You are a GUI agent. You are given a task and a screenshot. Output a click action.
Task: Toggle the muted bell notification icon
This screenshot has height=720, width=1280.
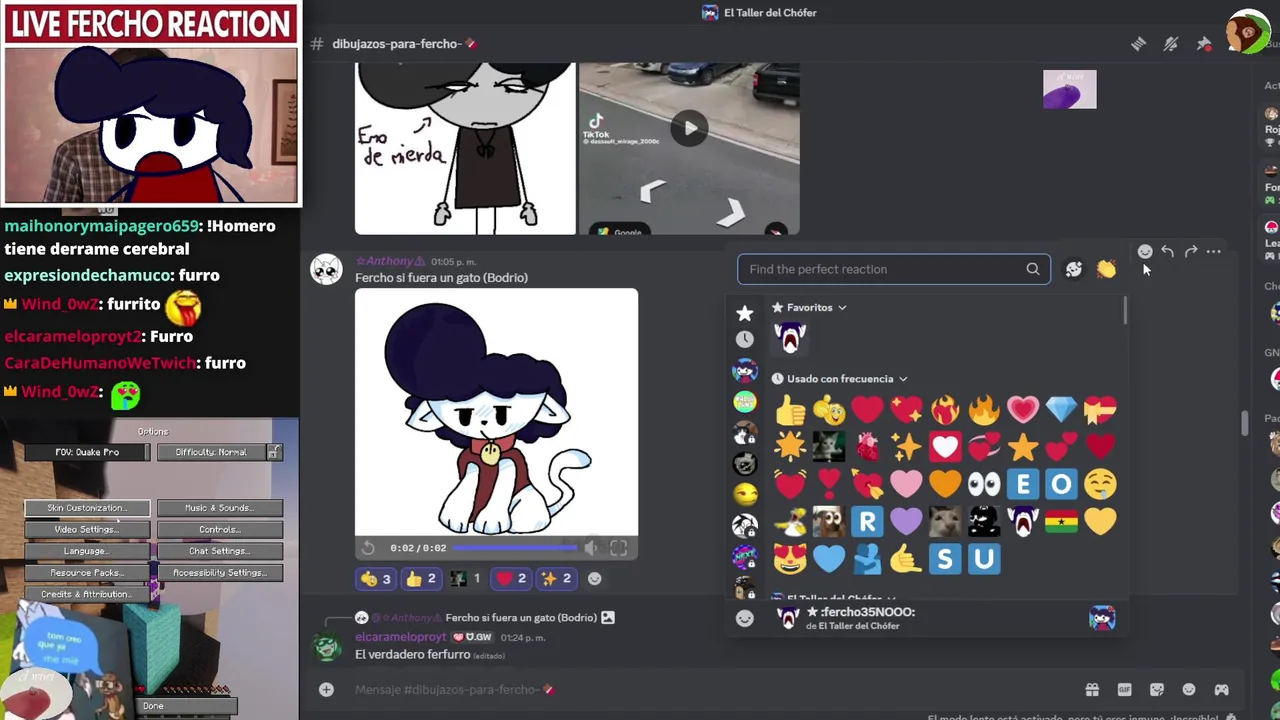[1171, 44]
